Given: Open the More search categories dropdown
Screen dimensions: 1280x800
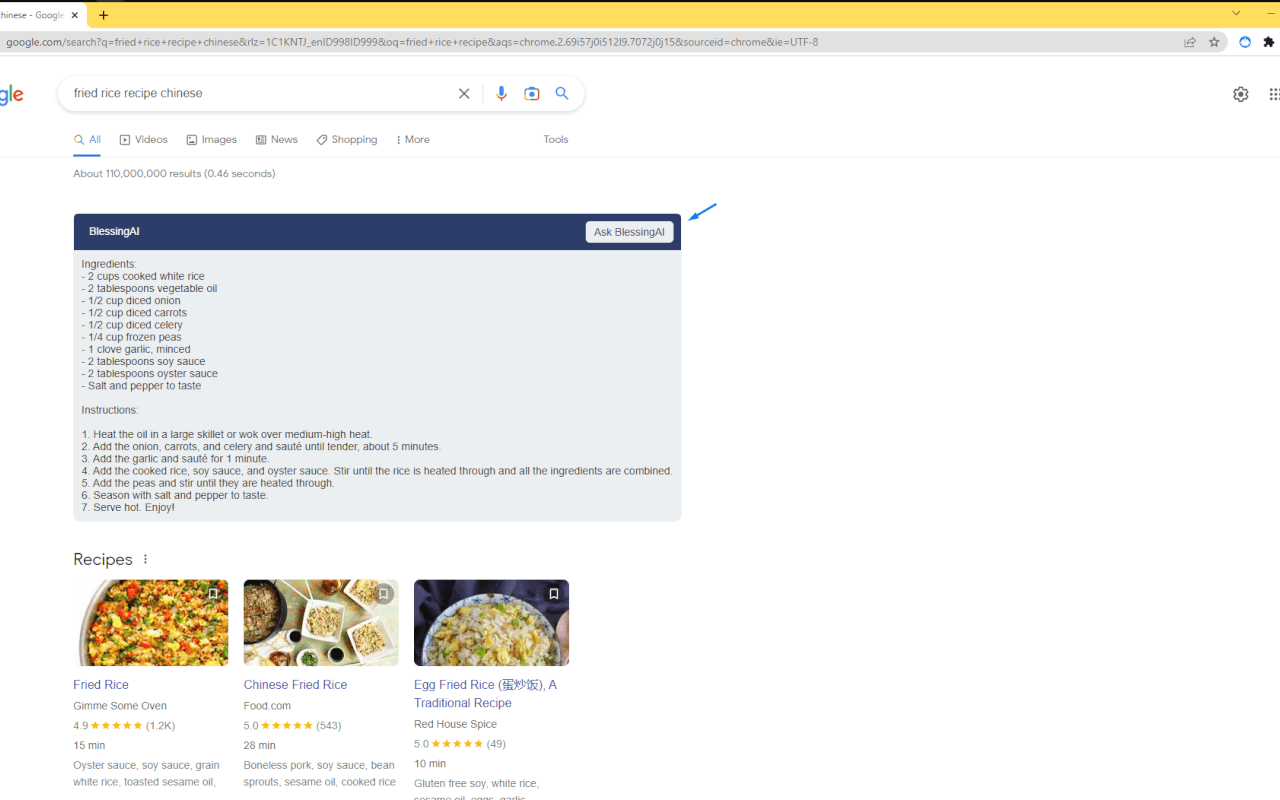Looking at the screenshot, I should 412,139.
